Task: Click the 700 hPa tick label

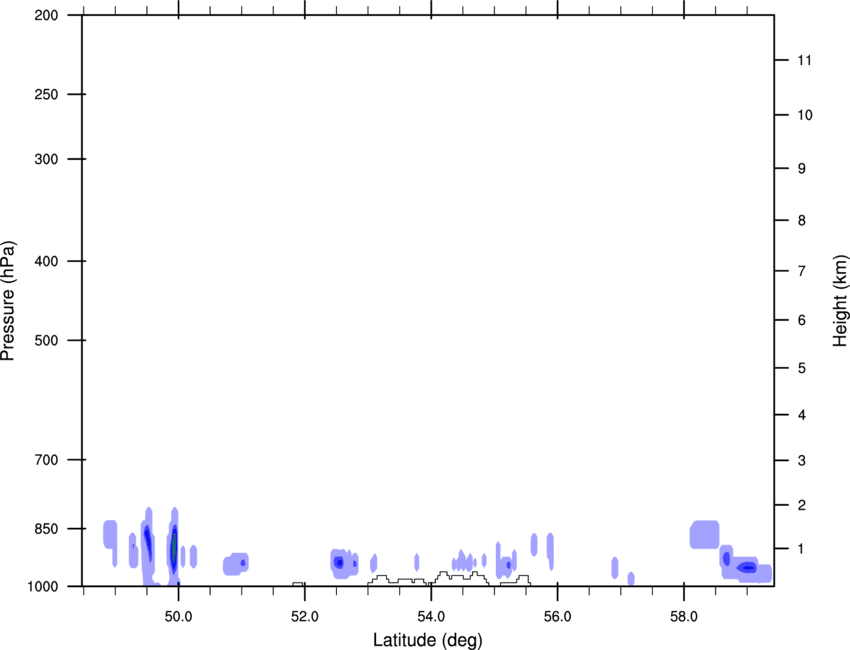Action: pos(46,460)
